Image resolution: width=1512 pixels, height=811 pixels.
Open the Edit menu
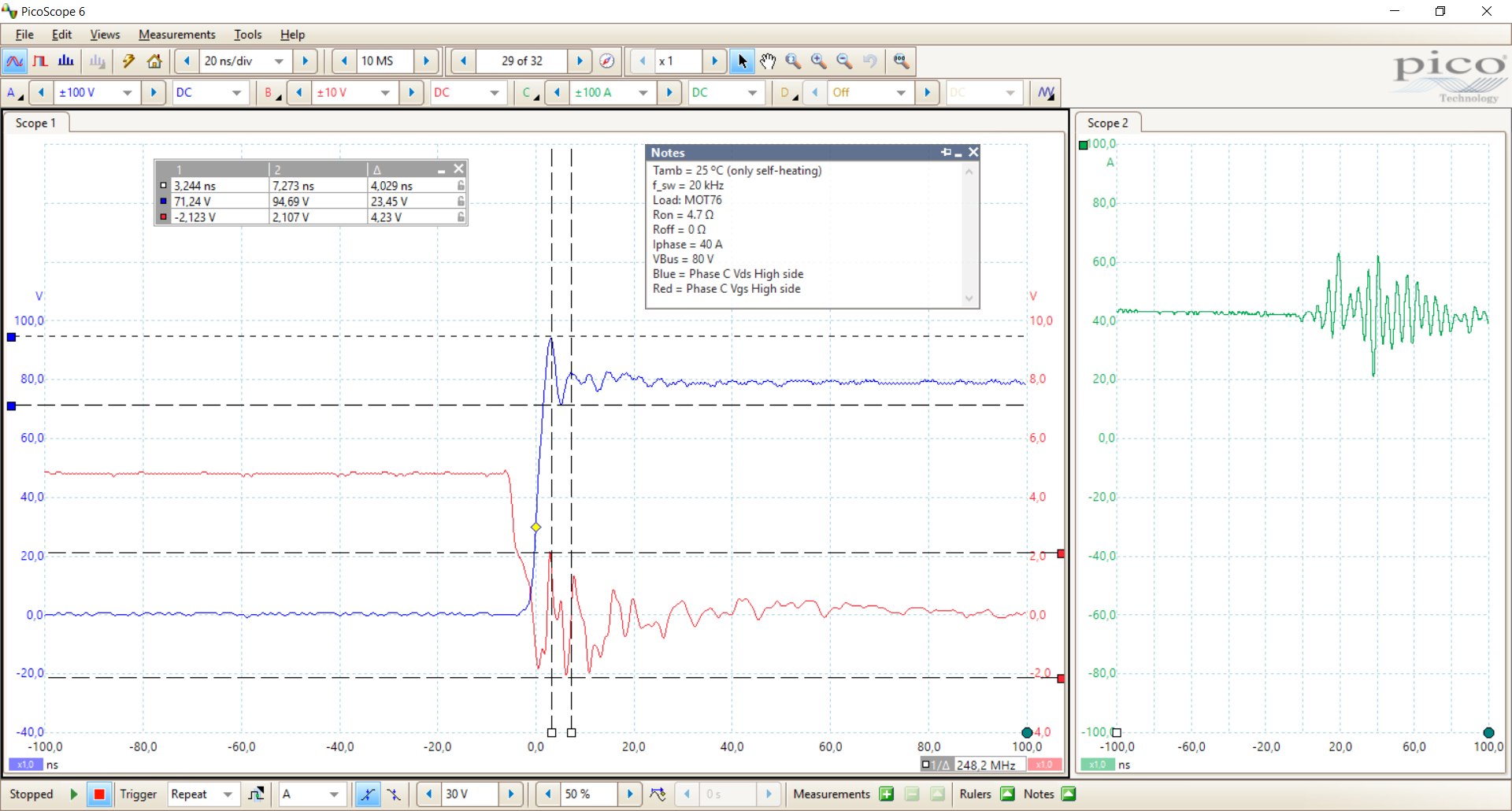tap(61, 35)
